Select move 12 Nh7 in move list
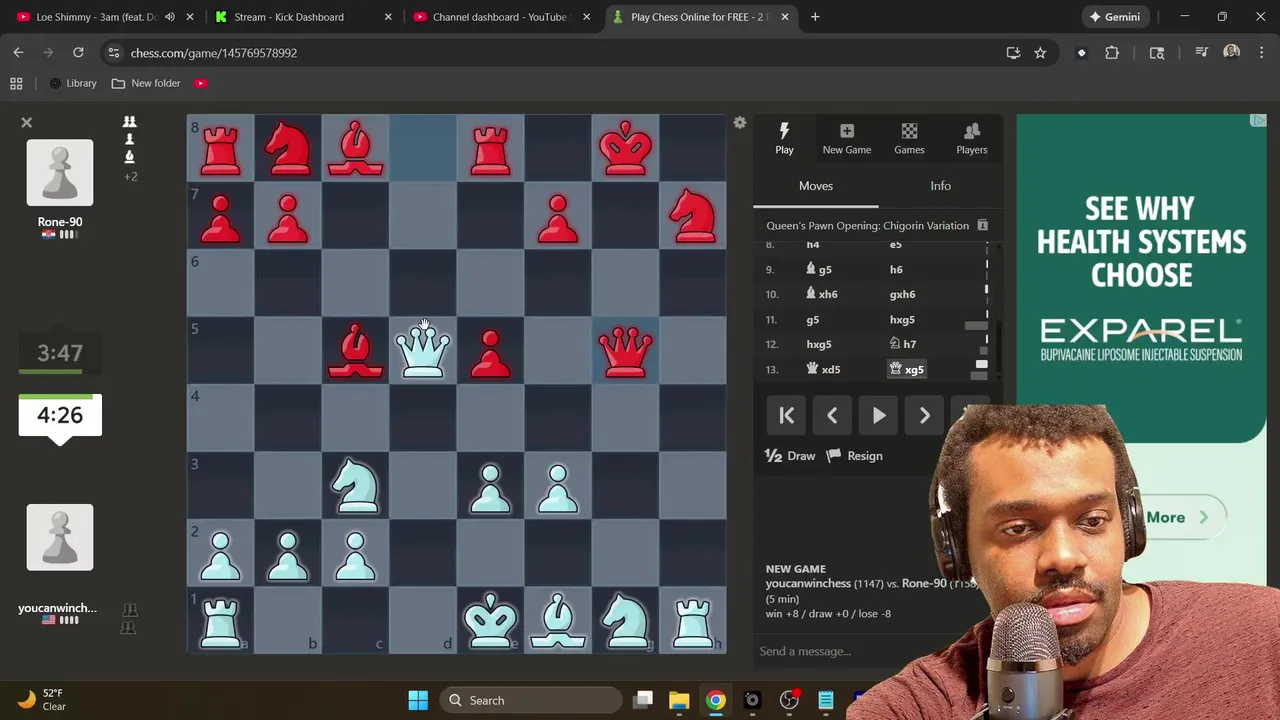Viewport: 1280px width, 720px height. [x=902, y=344]
